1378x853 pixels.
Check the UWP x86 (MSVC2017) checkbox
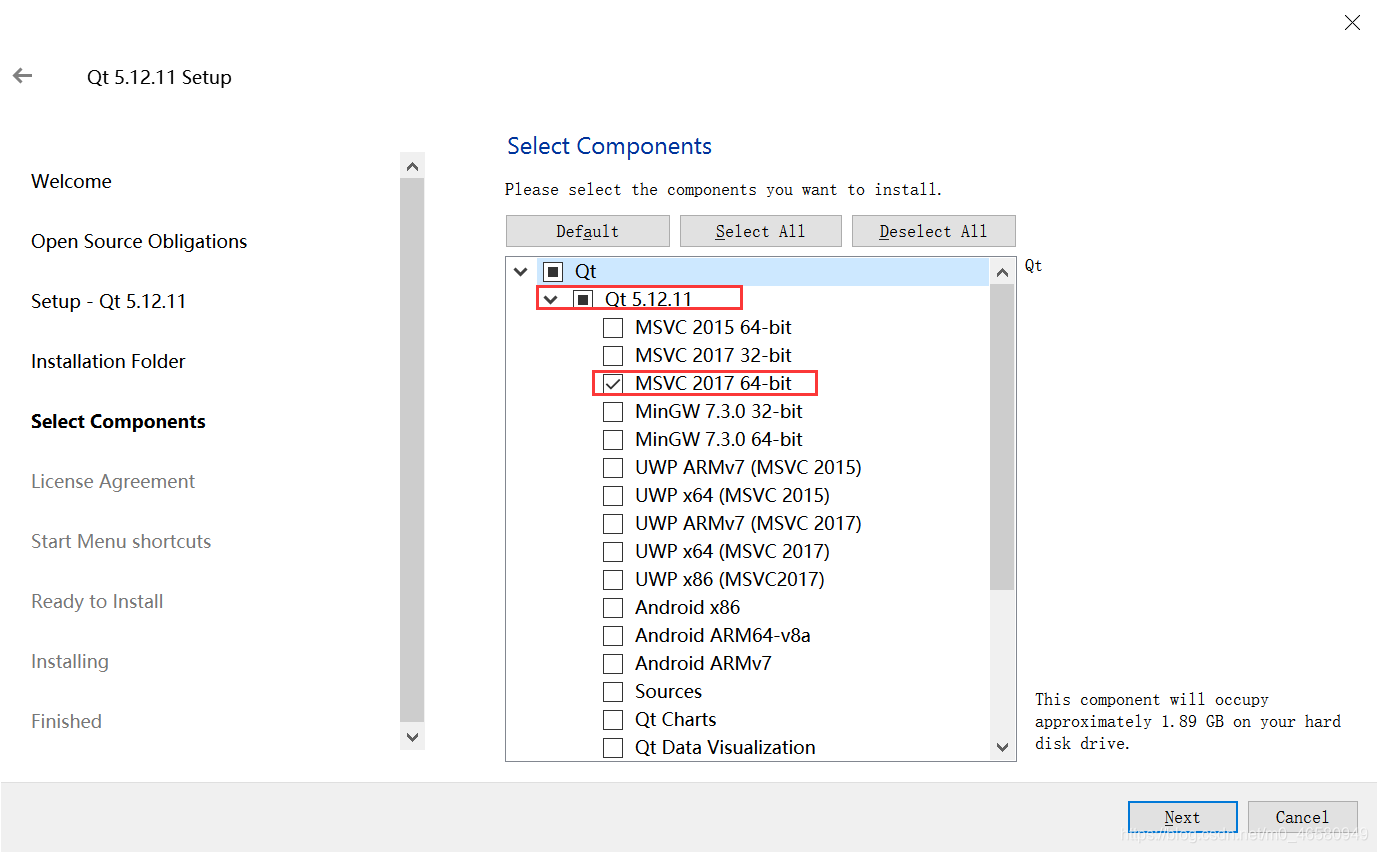(613, 579)
